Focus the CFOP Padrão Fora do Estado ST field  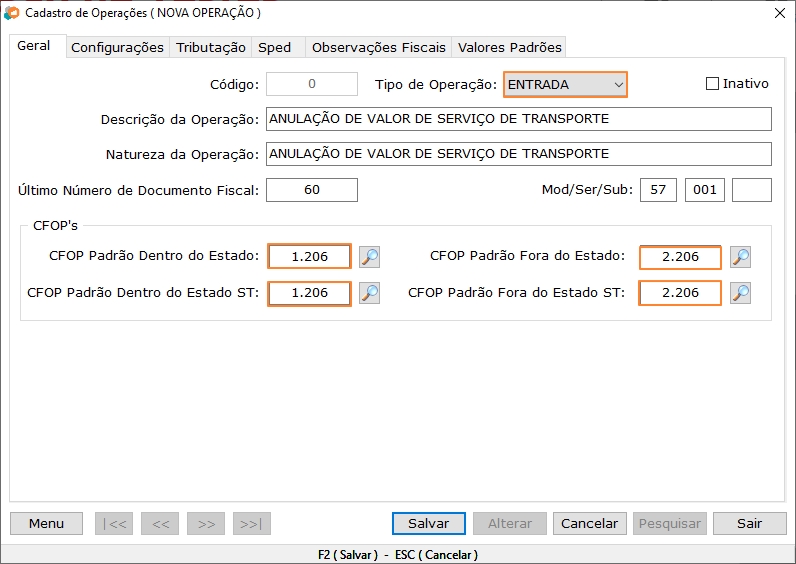[x=680, y=293]
